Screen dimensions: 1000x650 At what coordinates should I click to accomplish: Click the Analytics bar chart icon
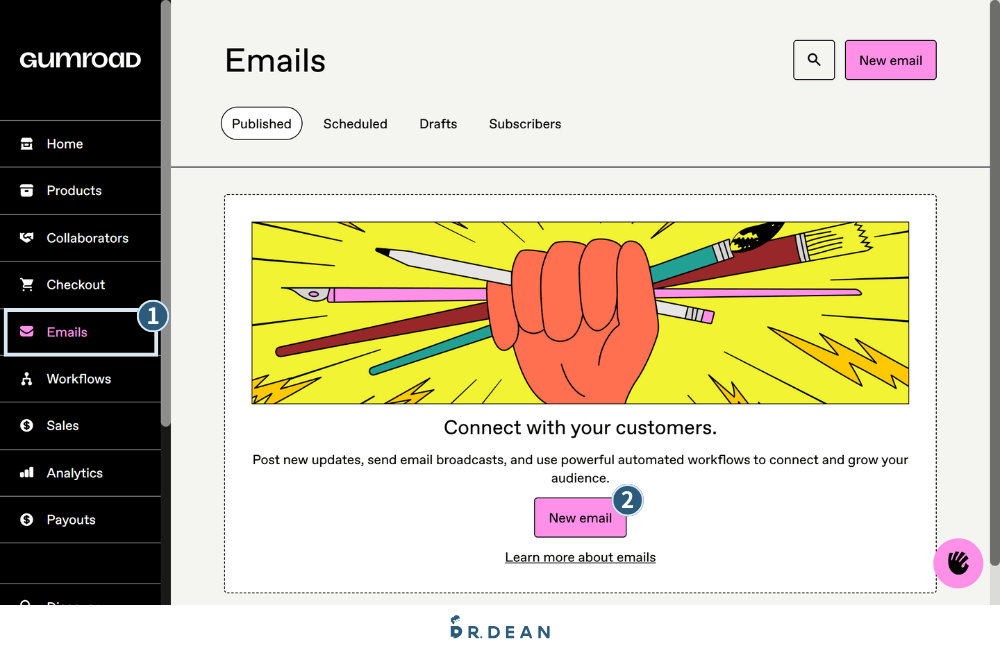[x=27, y=473]
